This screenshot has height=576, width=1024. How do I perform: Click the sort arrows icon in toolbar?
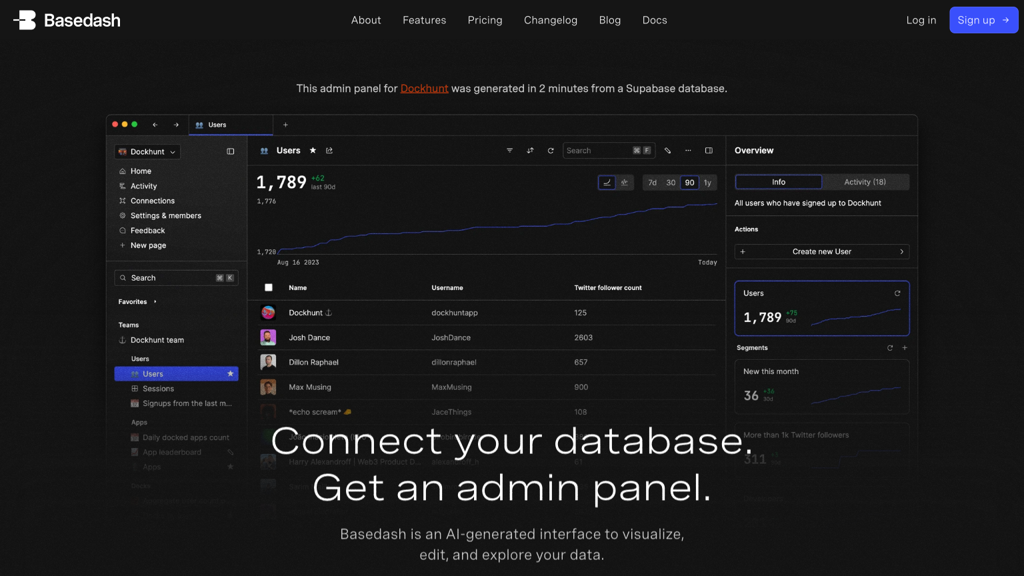(x=530, y=151)
